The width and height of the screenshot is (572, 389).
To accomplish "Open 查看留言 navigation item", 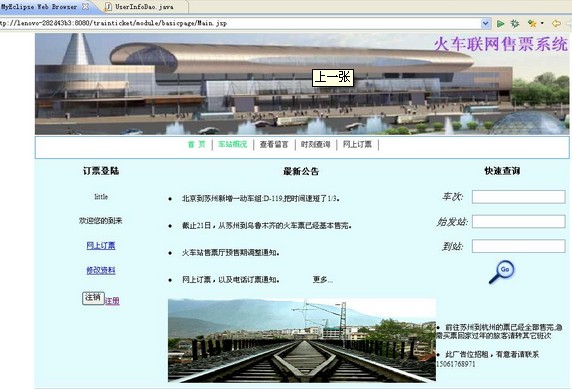I will [274, 145].
